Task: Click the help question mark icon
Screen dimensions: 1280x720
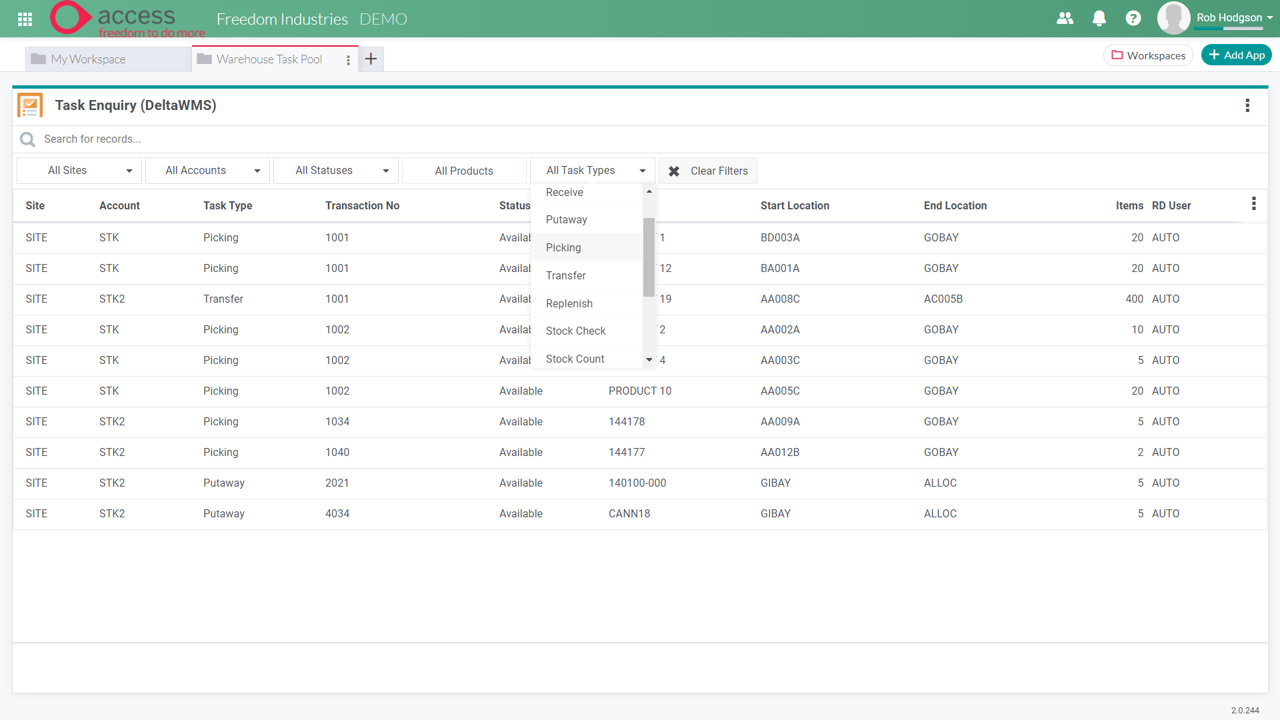Action: (x=1133, y=17)
